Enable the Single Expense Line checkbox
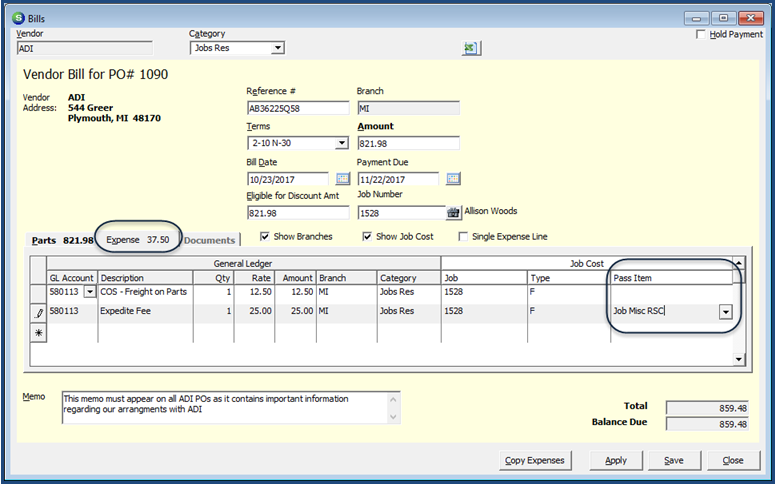The height and width of the screenshot is (484, 775). [463, 237]
